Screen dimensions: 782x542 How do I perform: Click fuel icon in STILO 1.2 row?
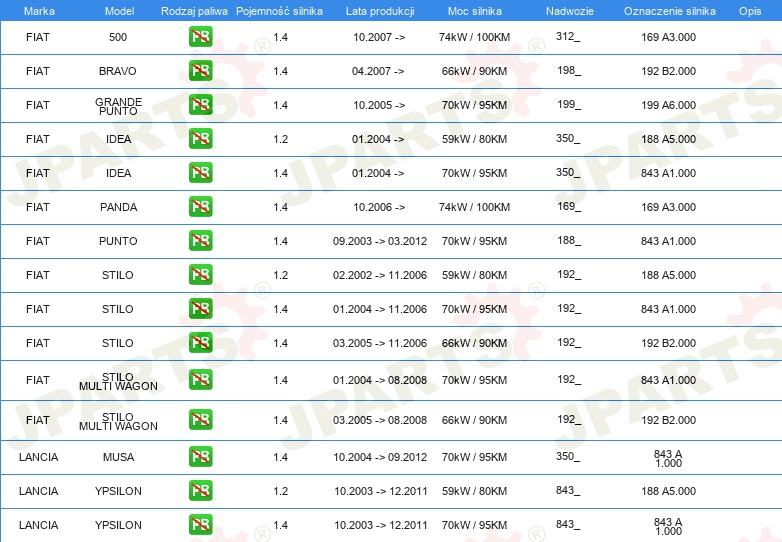click(200, 274)
